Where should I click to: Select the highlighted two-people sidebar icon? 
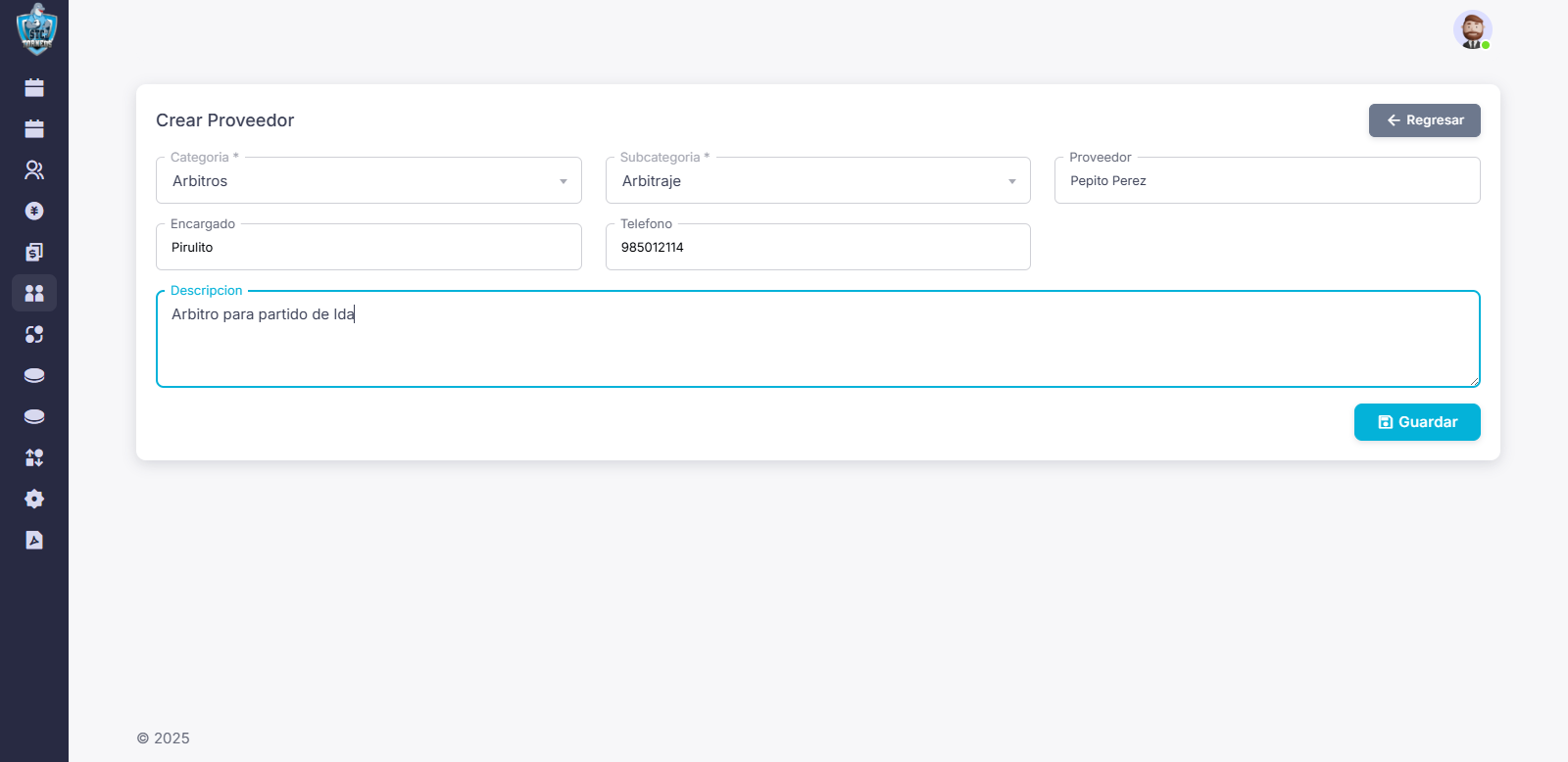click(34, 294)
